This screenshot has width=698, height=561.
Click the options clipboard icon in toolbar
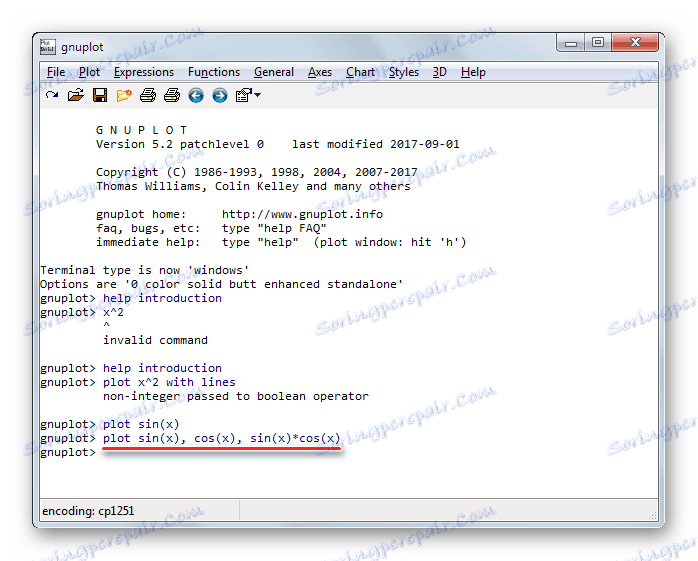tap(243, 95)
